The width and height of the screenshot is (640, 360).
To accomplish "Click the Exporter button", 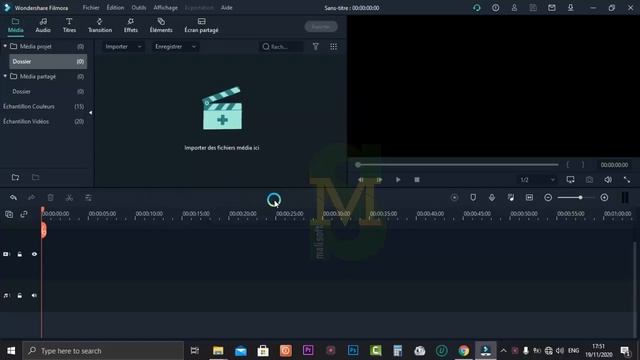I will (321, 27).
